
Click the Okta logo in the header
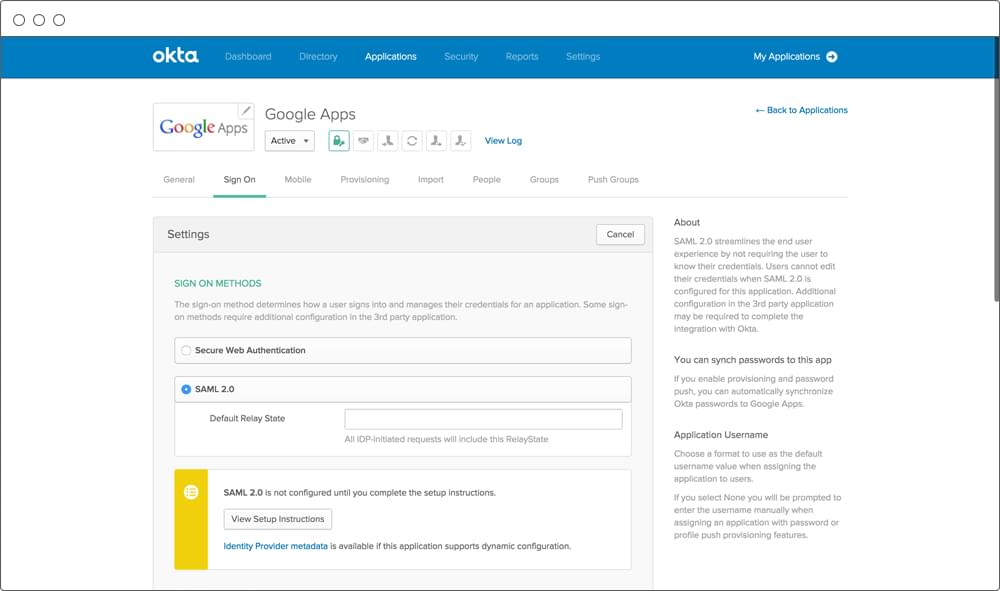[175, 56]
